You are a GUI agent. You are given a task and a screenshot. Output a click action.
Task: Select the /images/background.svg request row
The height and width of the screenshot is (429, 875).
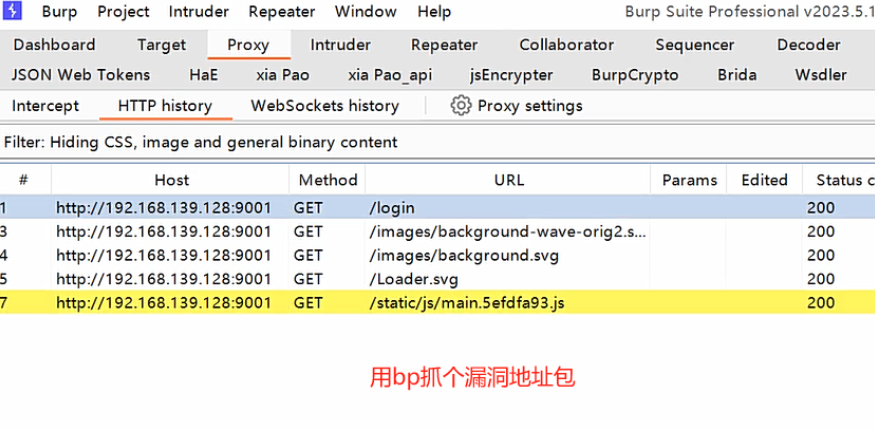tap(438, 255)
